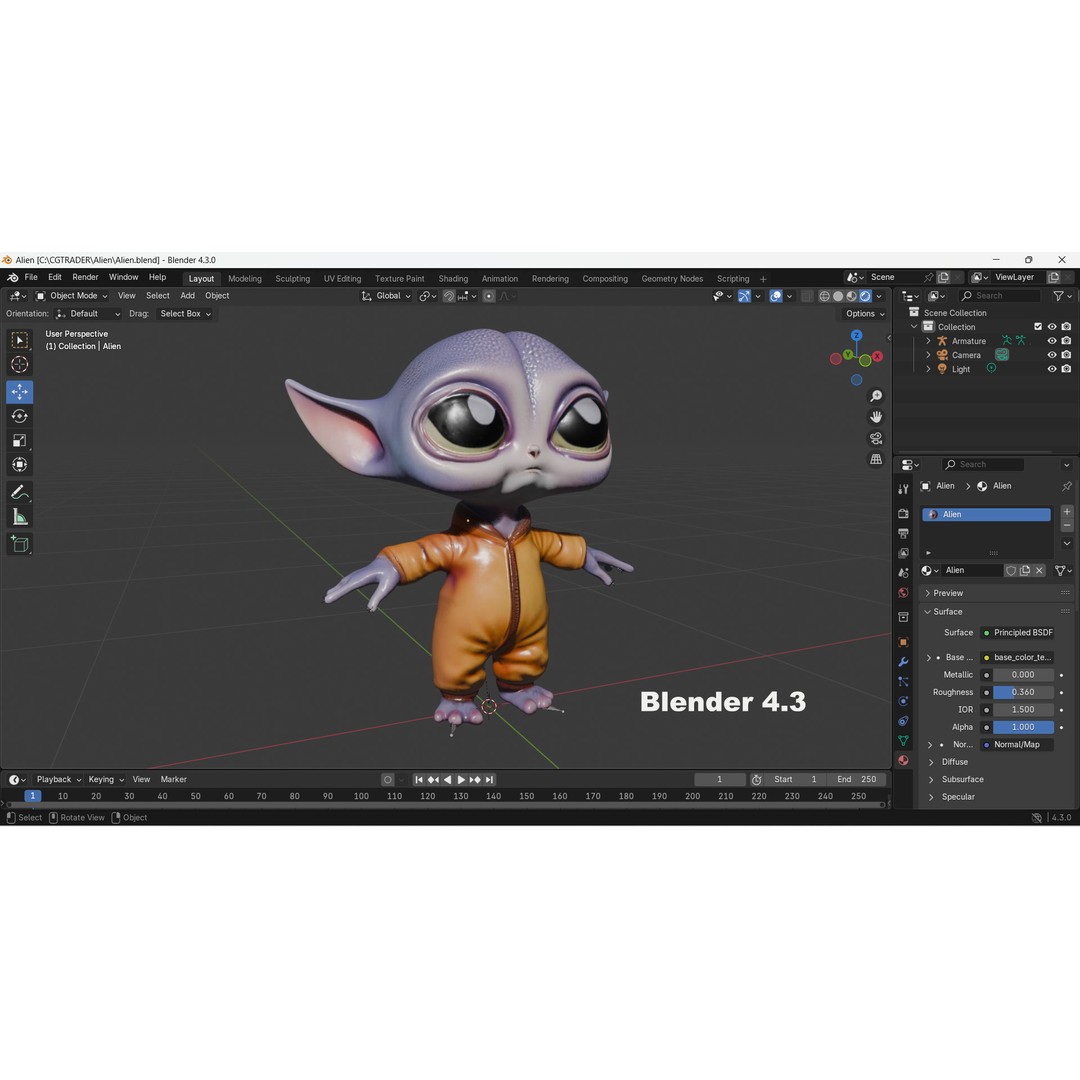Click the outliner Search field
1080x1080 pixels.
pos(999,296)
